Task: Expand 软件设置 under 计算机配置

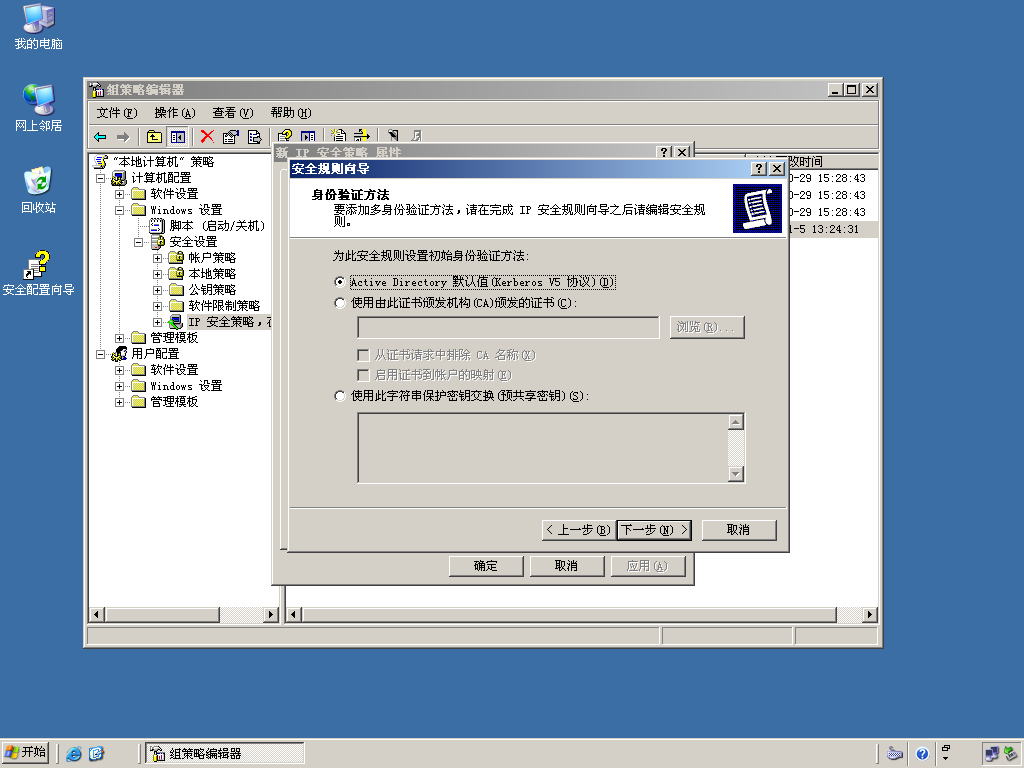Action: 120,194
